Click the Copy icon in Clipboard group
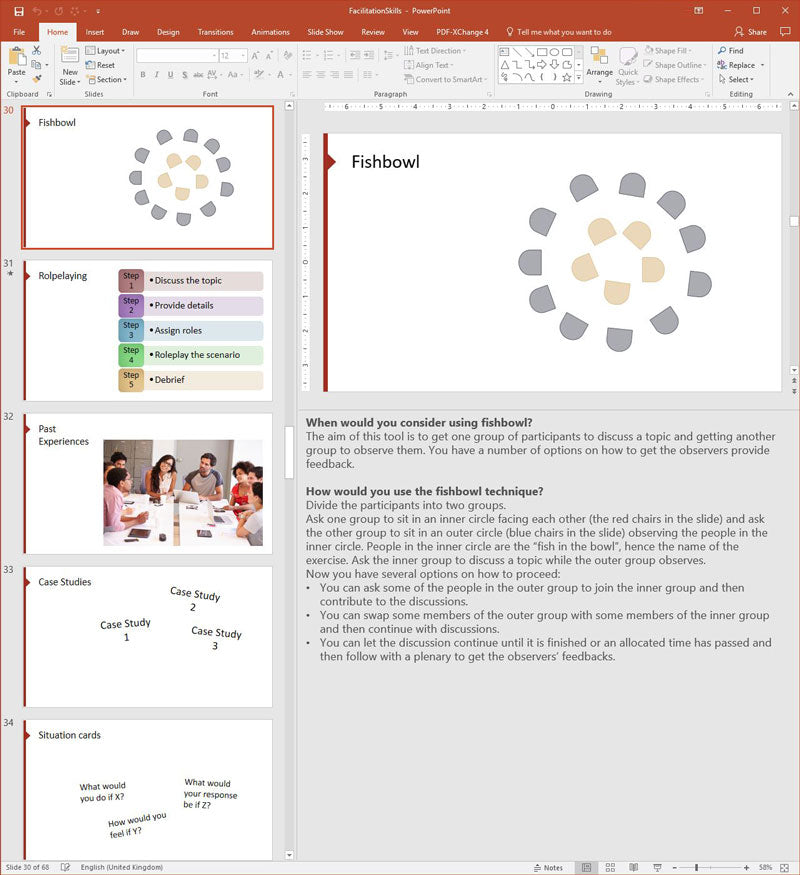The width and height of the screenshot is (800, 875). click(36, 65)
